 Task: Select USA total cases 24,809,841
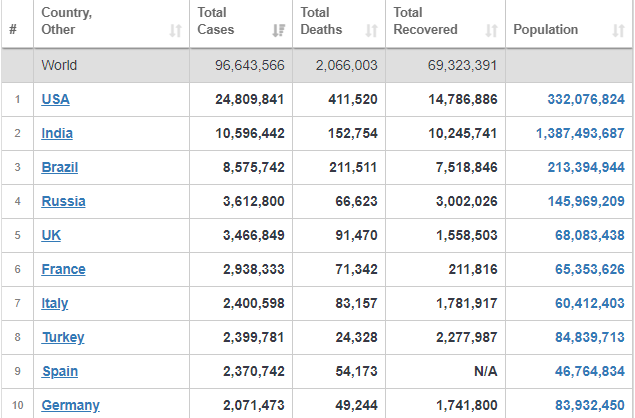[x=249, y=99]
